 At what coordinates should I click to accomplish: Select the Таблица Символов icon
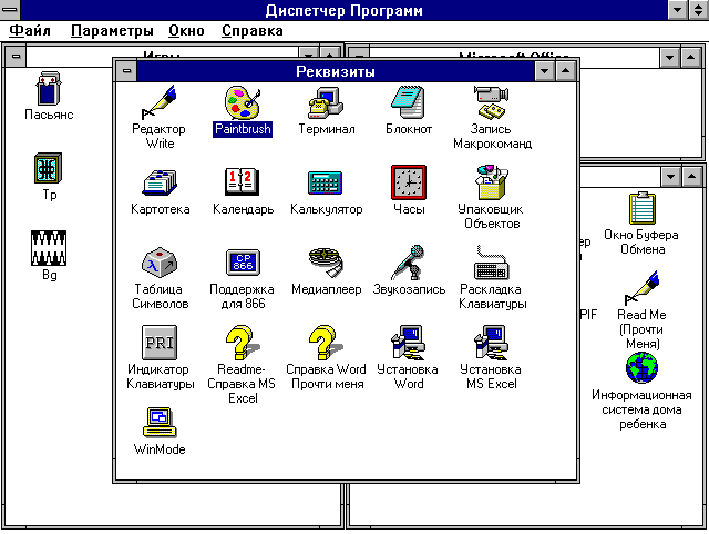[159, 262]
